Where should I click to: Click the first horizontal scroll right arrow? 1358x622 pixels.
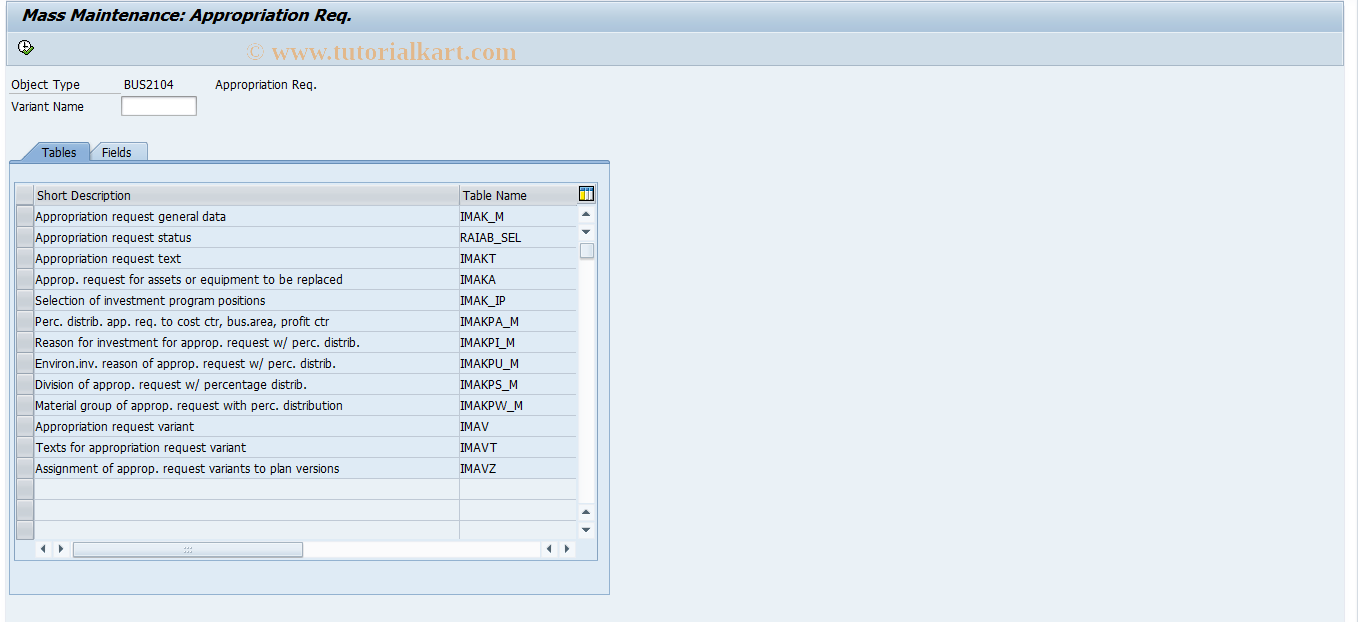pos(61,549)
